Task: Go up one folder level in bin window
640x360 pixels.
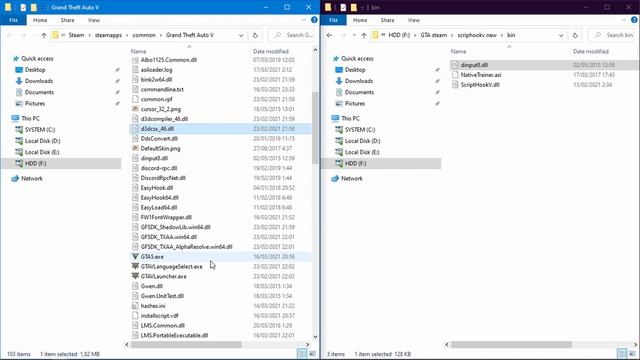Action: click(x=364, y=36)
